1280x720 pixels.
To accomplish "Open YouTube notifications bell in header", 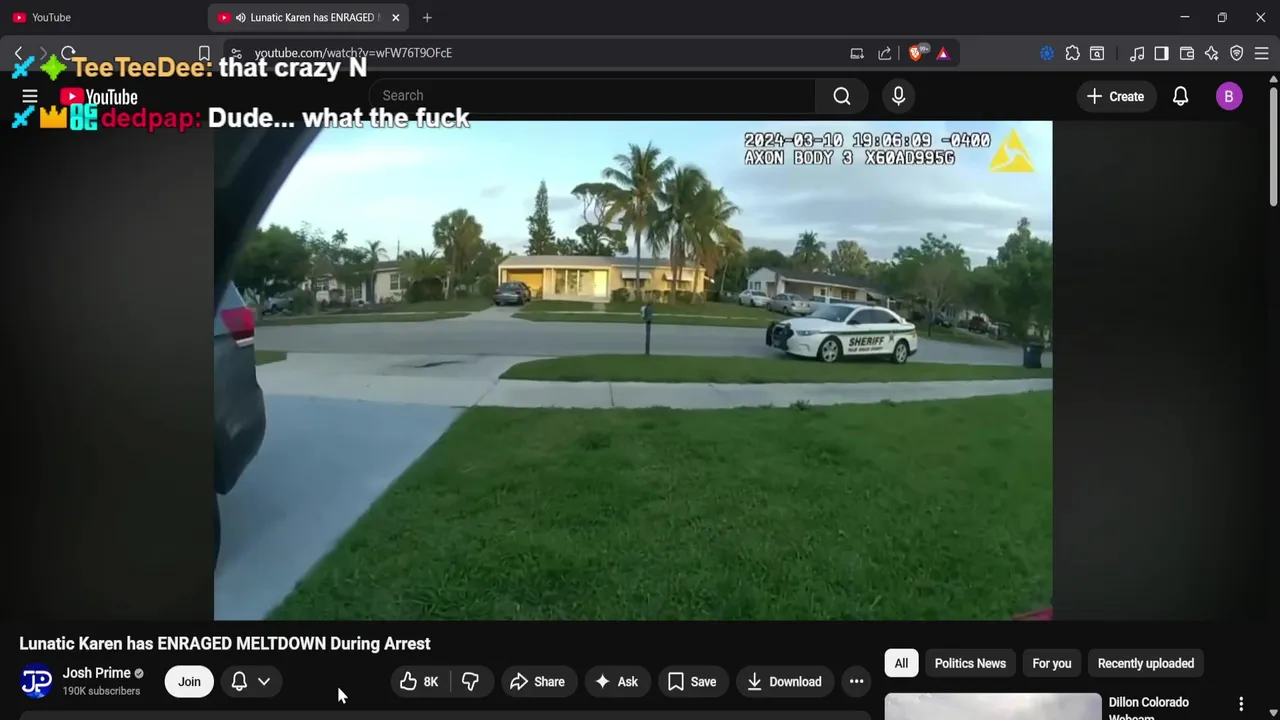I will click(x=1180, y=96).
